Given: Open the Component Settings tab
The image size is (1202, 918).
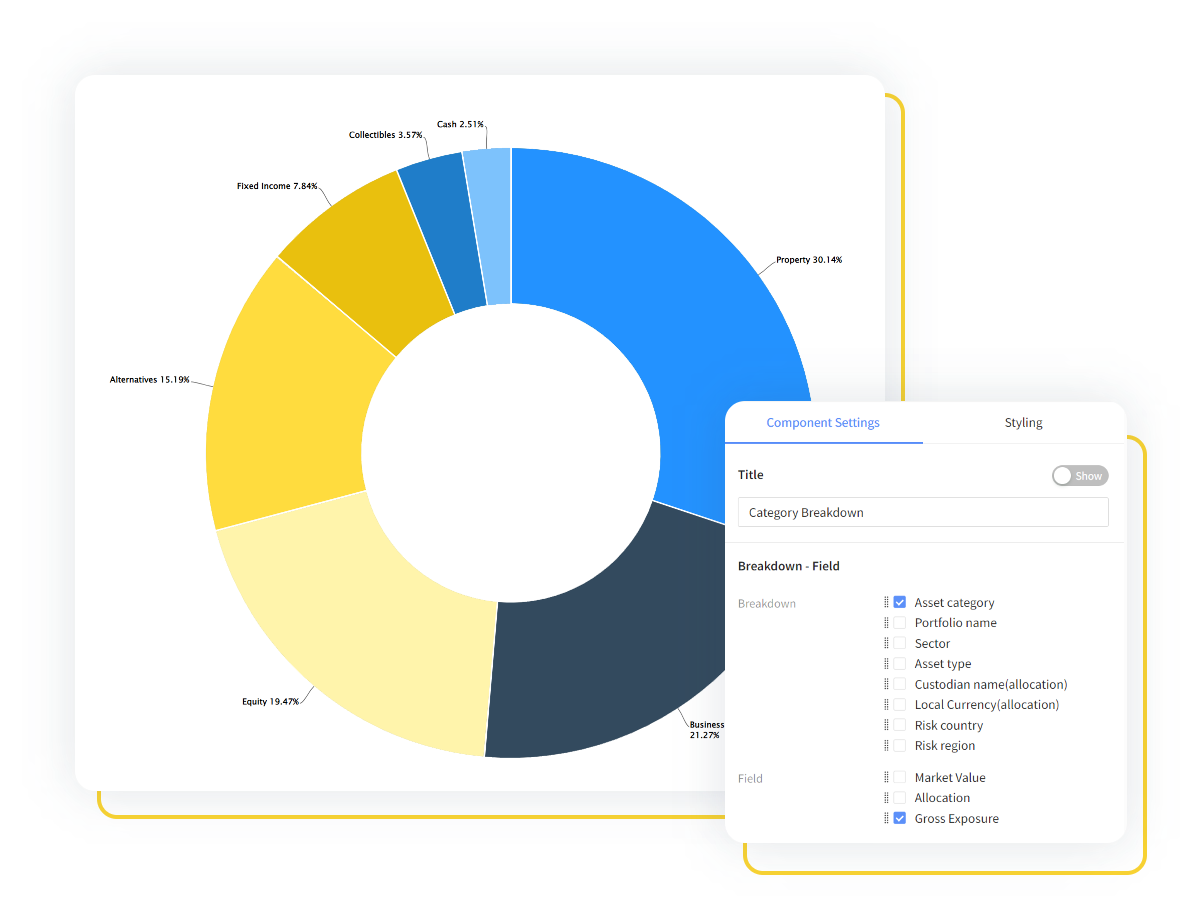Looking at the screenshot, I should click(822, 422).
